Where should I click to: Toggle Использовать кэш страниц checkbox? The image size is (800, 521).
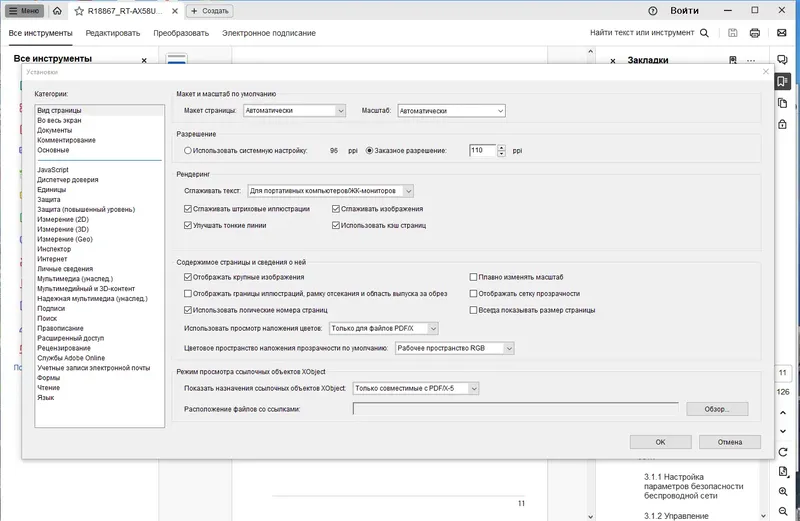point(336,225)
